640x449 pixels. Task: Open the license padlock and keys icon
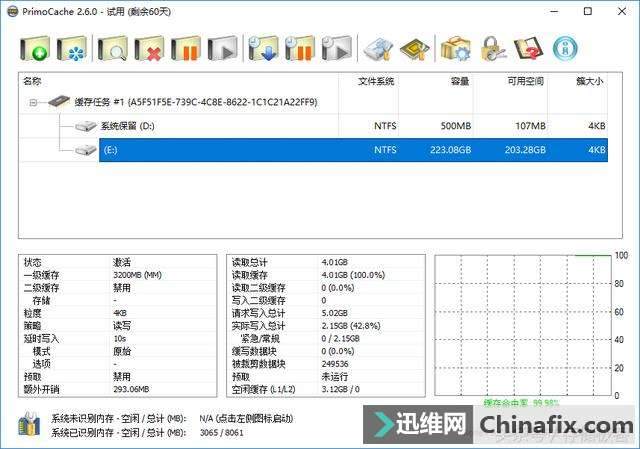click(x=493, y=49)
